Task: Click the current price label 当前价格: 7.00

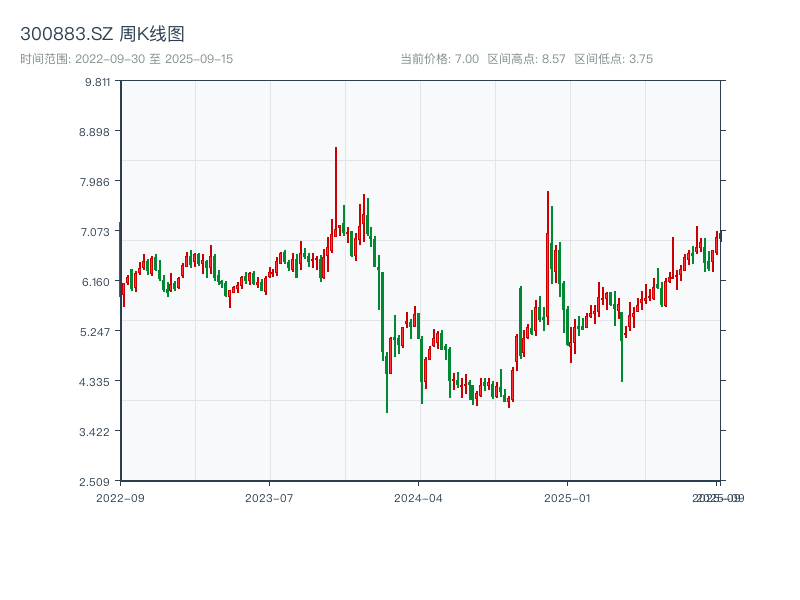Action: pos(439,59)
